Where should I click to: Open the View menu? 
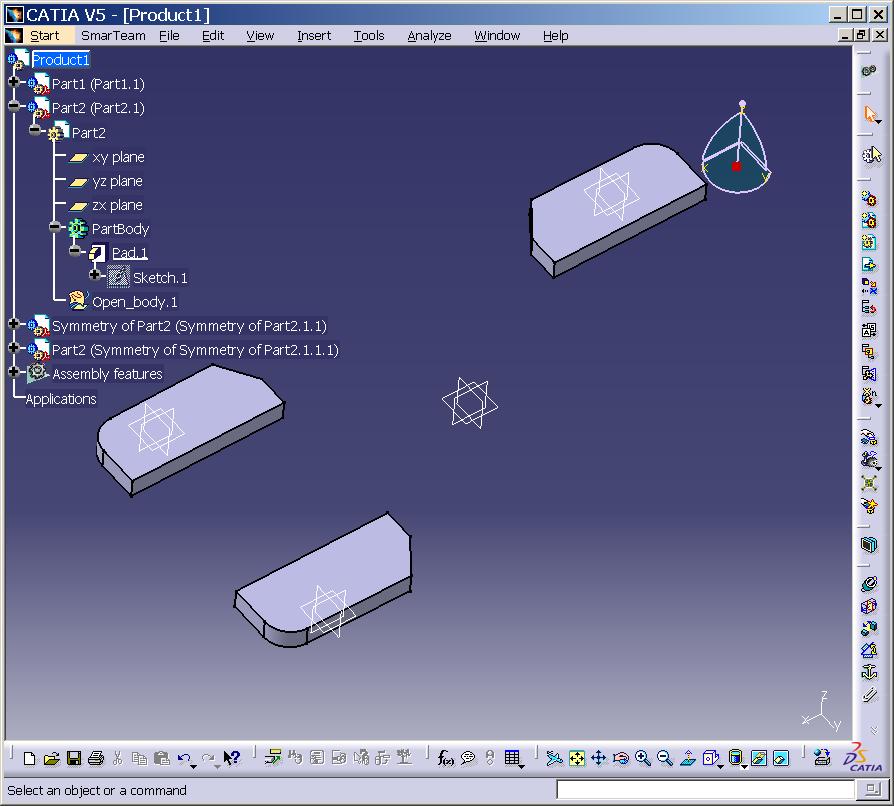260,35
